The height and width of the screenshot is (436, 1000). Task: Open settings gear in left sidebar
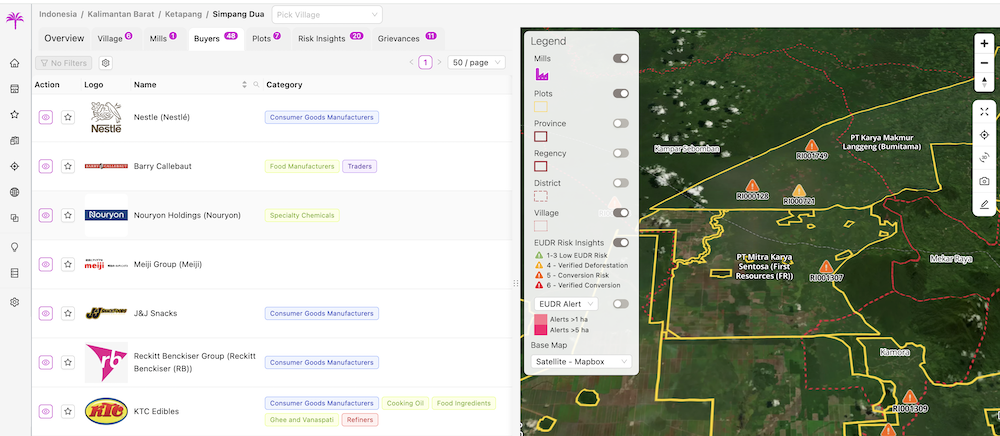[x=15, y=302]
